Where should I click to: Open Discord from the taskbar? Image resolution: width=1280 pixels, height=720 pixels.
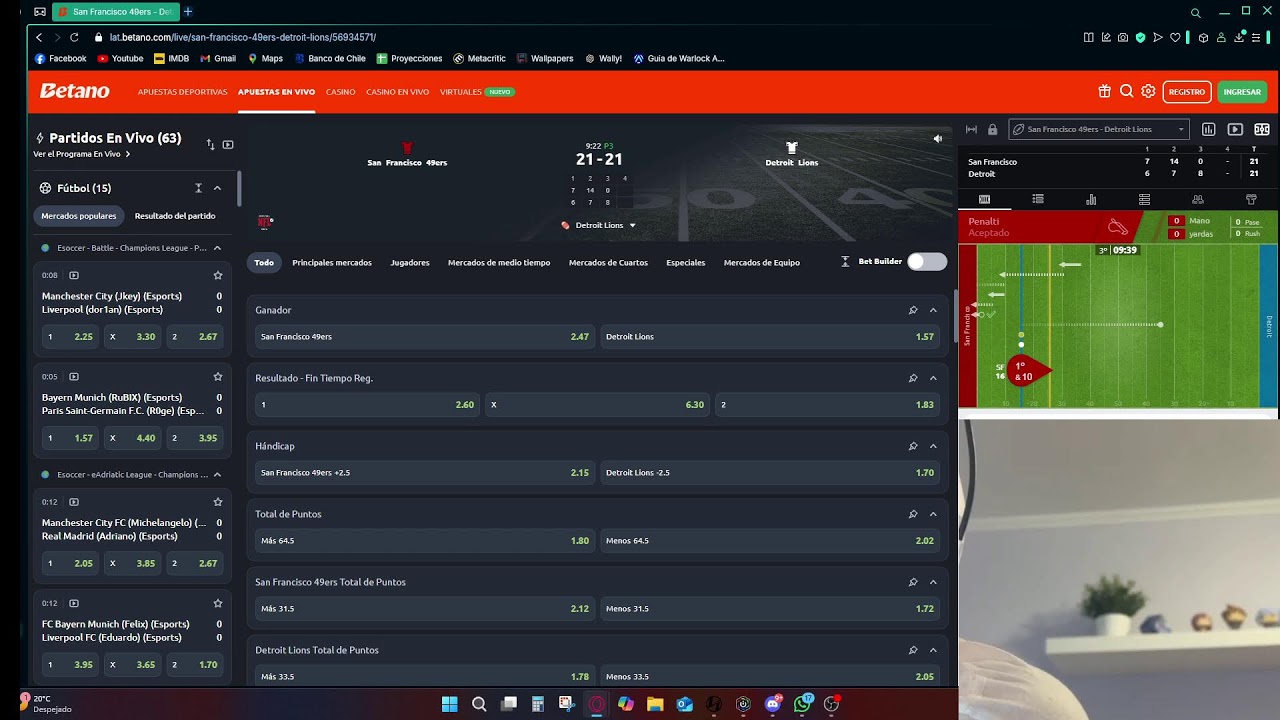(x=772, y=704)
